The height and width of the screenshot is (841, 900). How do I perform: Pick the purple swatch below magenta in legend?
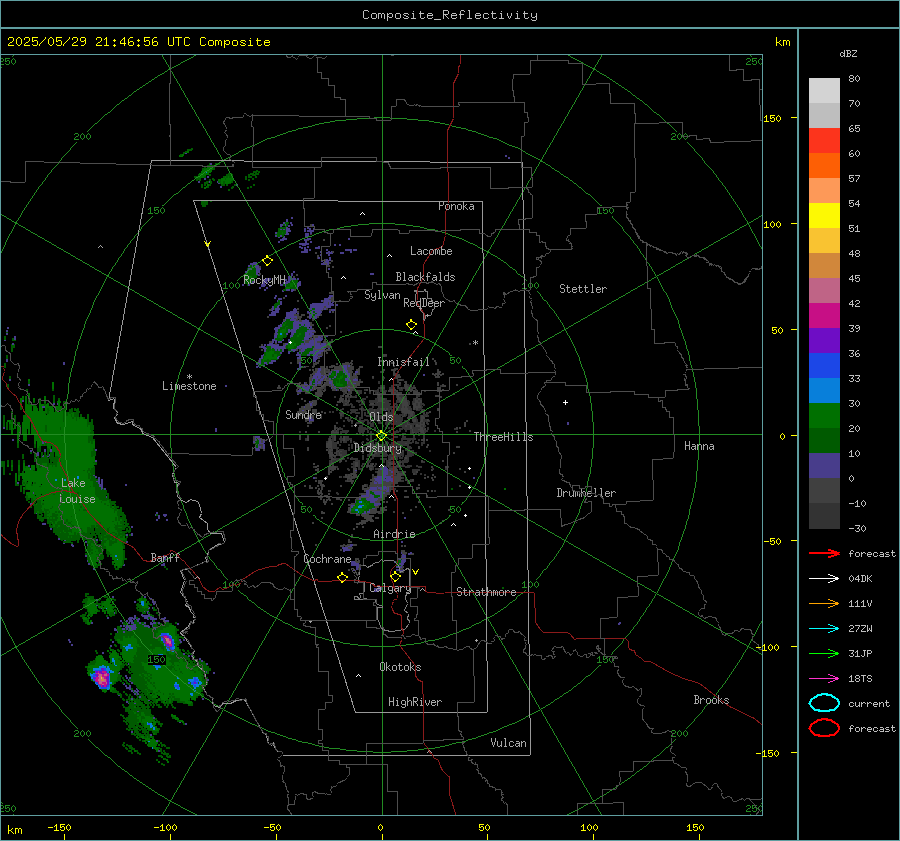click(824, 340)
